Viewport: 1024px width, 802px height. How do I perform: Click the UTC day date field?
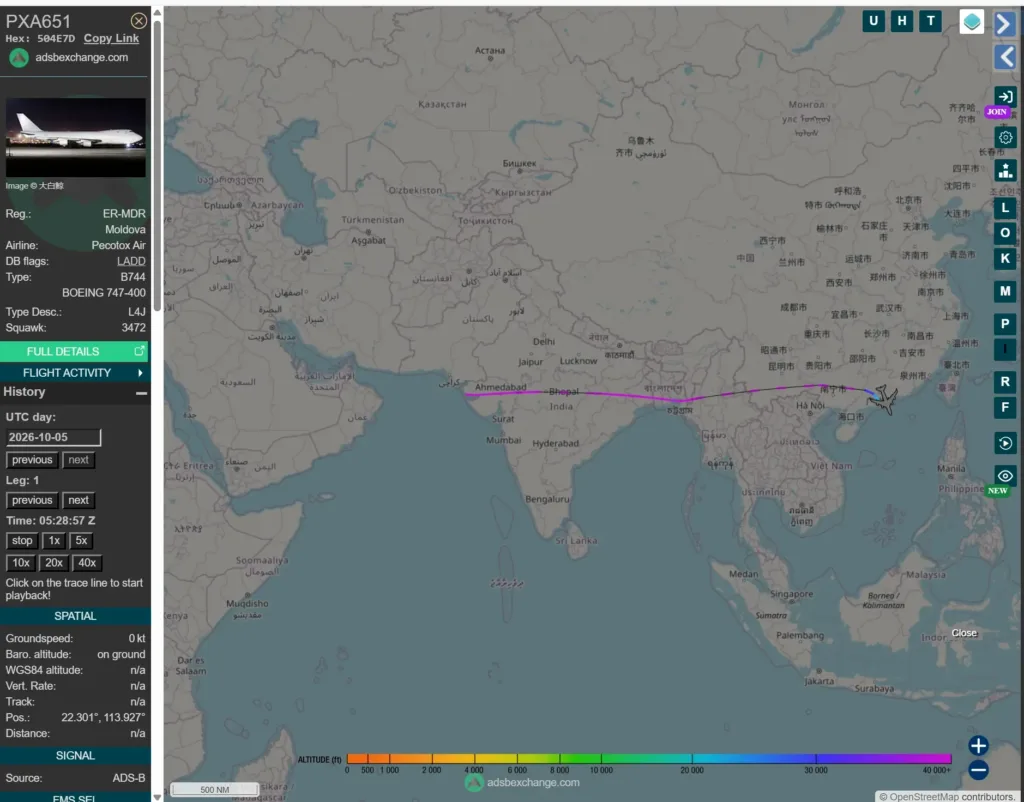54,438
